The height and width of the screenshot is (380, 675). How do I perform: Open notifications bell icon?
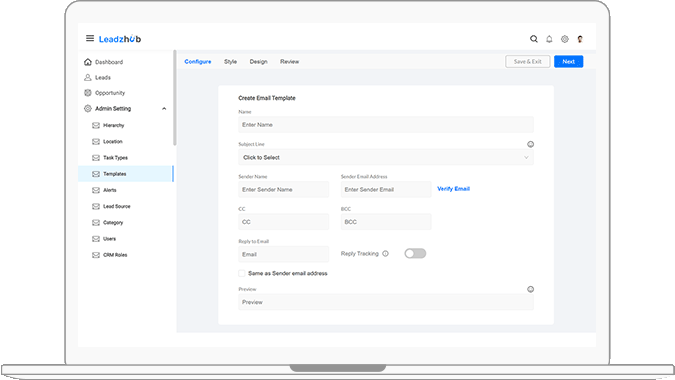(x=549, y=39)
